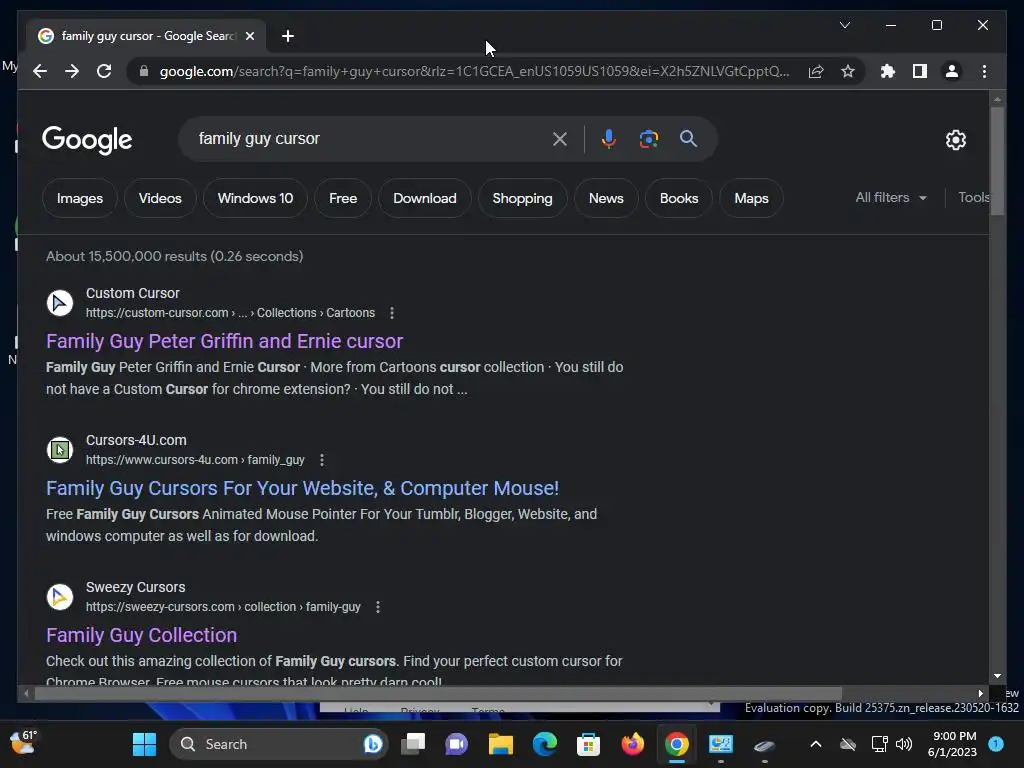Image resolution: width=1024 pixels, height=768 pixels.
Task: Open Family Guy Cursors For Your Website link
Action: tap(302, 488)
